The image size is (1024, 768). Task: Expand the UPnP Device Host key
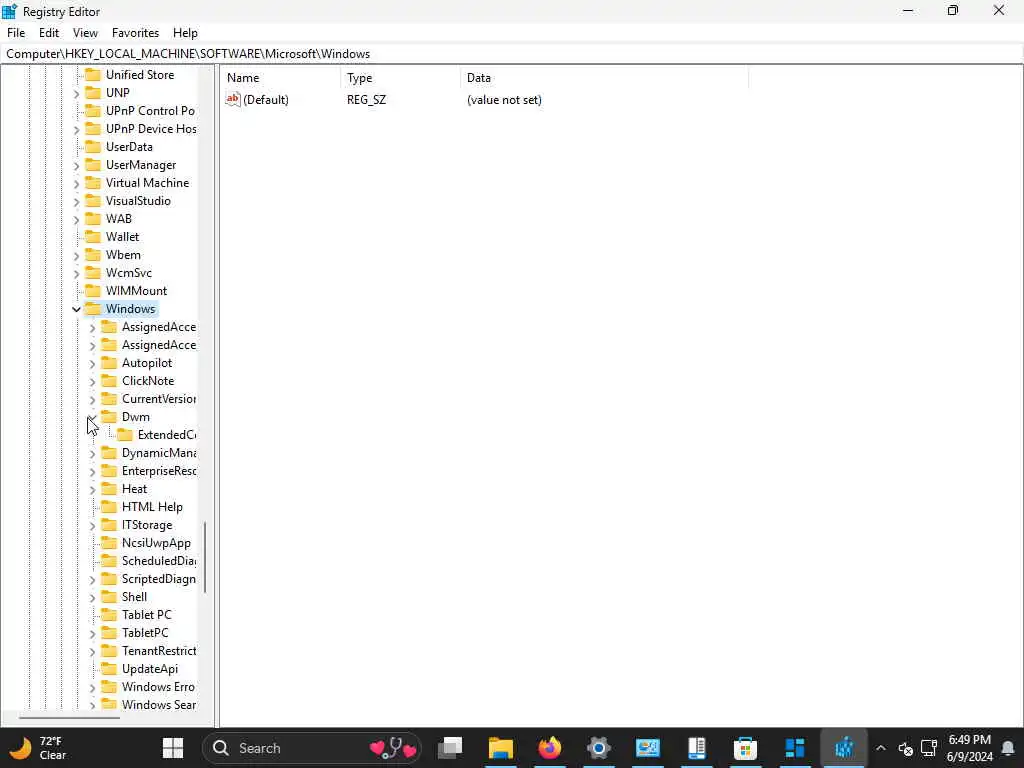click(x=76, y=129)
